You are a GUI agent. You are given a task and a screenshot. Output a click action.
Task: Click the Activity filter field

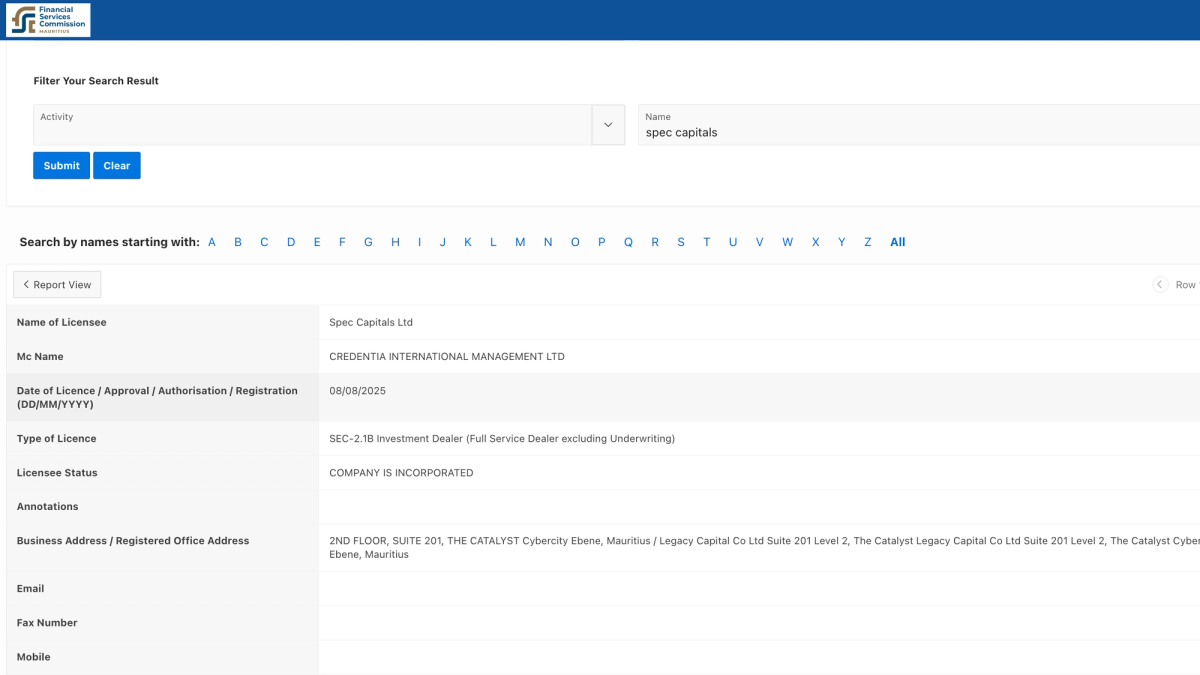click(312, 125)
